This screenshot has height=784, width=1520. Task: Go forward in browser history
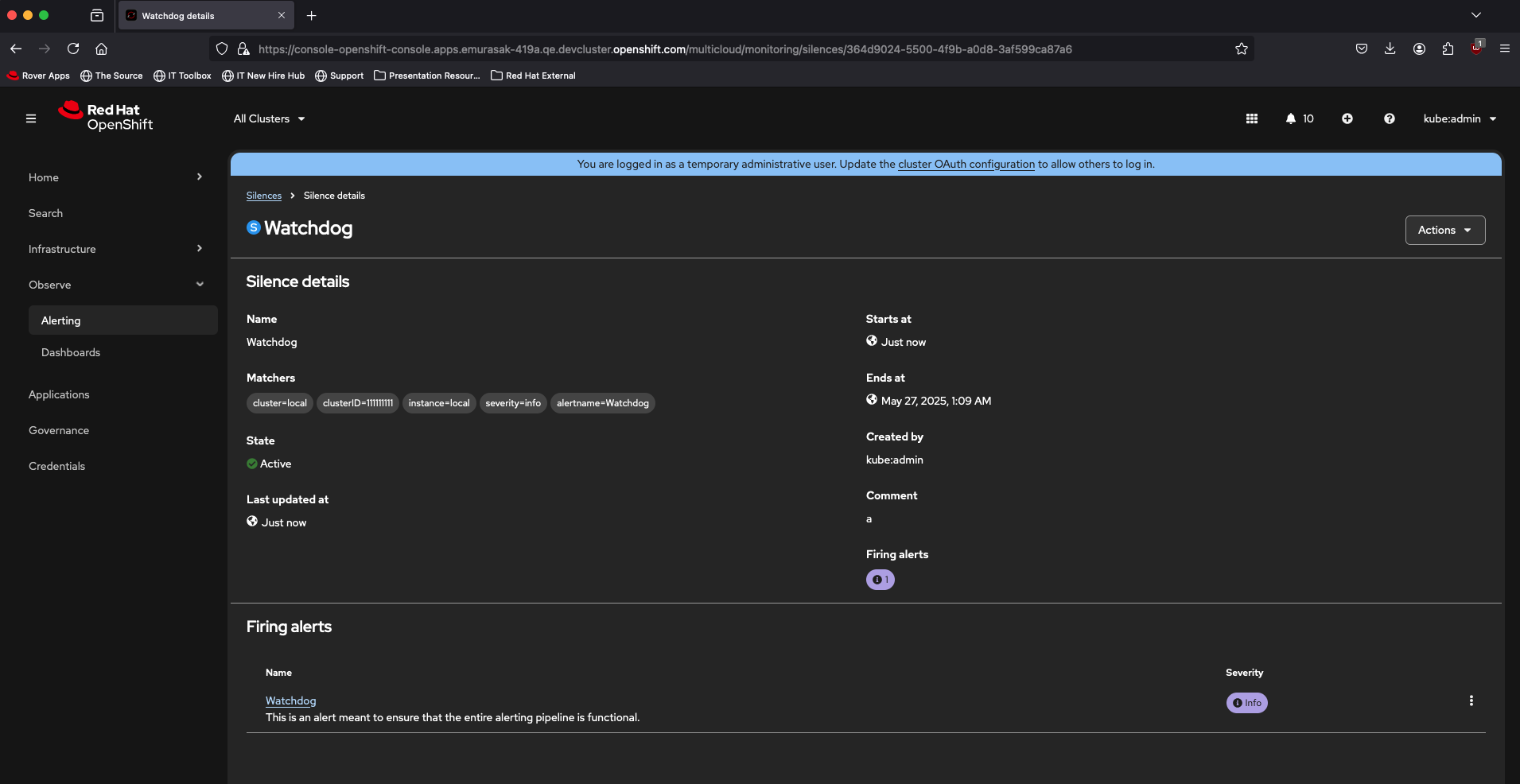click(x=45, y=49)
